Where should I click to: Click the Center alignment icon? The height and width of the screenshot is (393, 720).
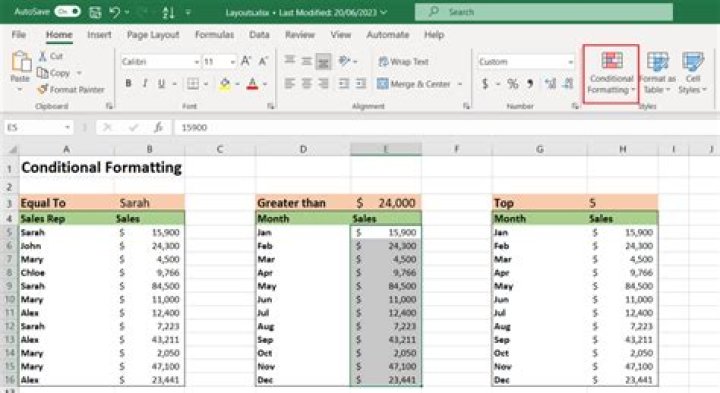[x=306, y=84]
